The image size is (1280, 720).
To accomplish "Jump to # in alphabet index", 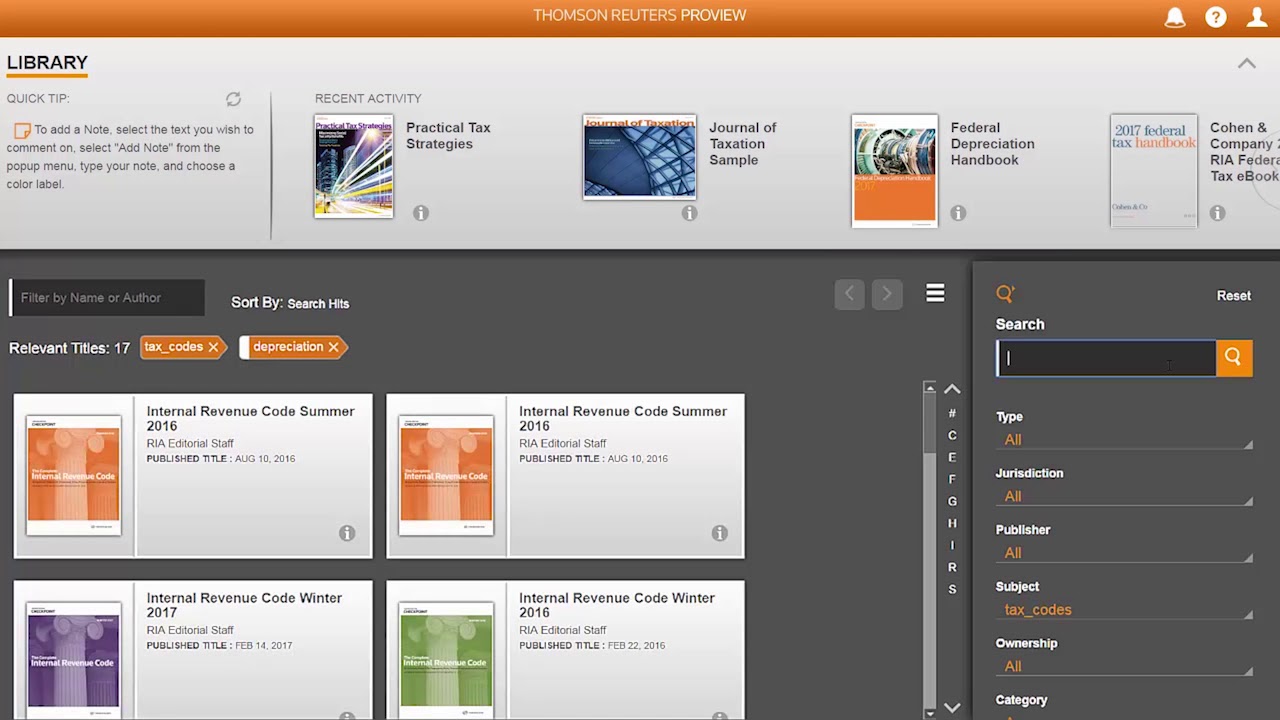I will [x=952, y=413].
